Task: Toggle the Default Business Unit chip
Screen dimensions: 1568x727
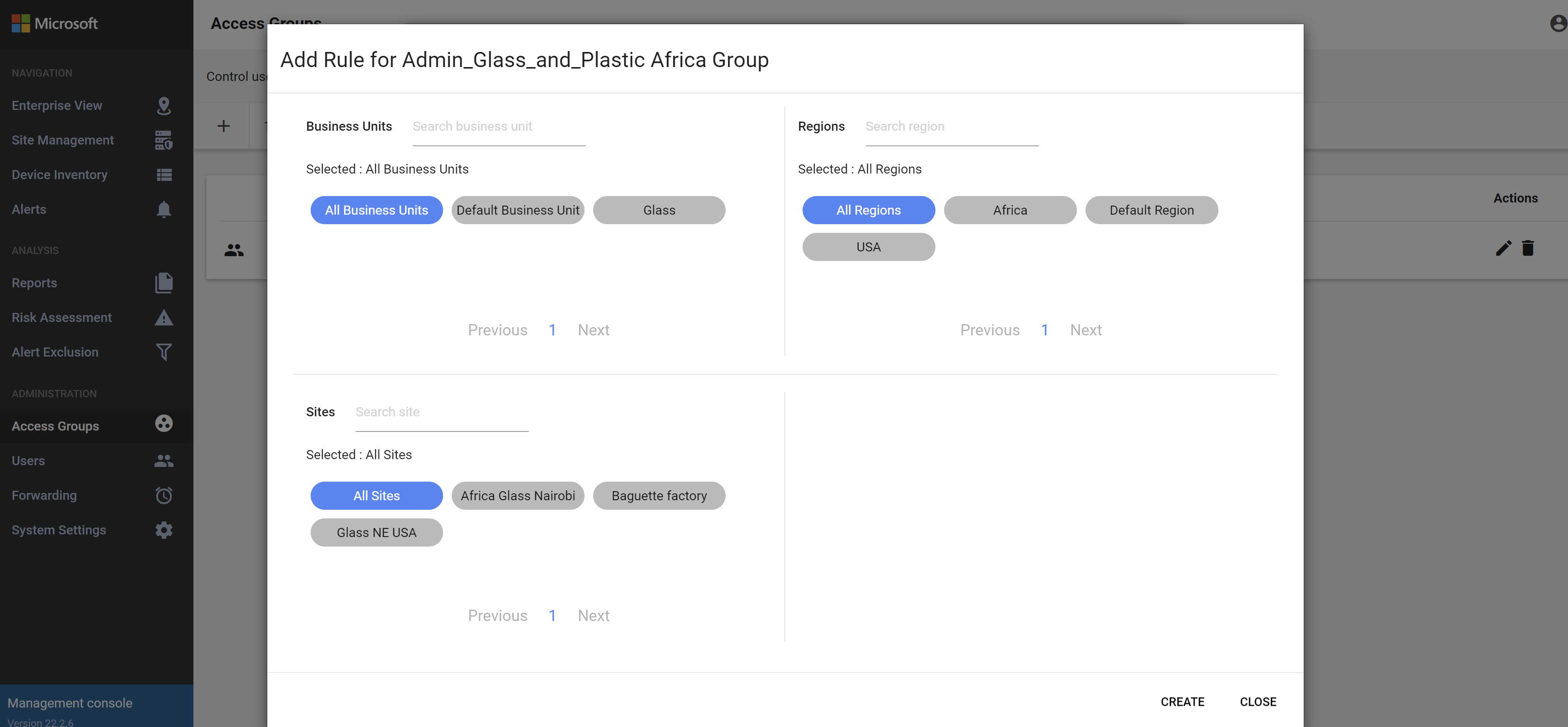Action: [x=517, y=210]
